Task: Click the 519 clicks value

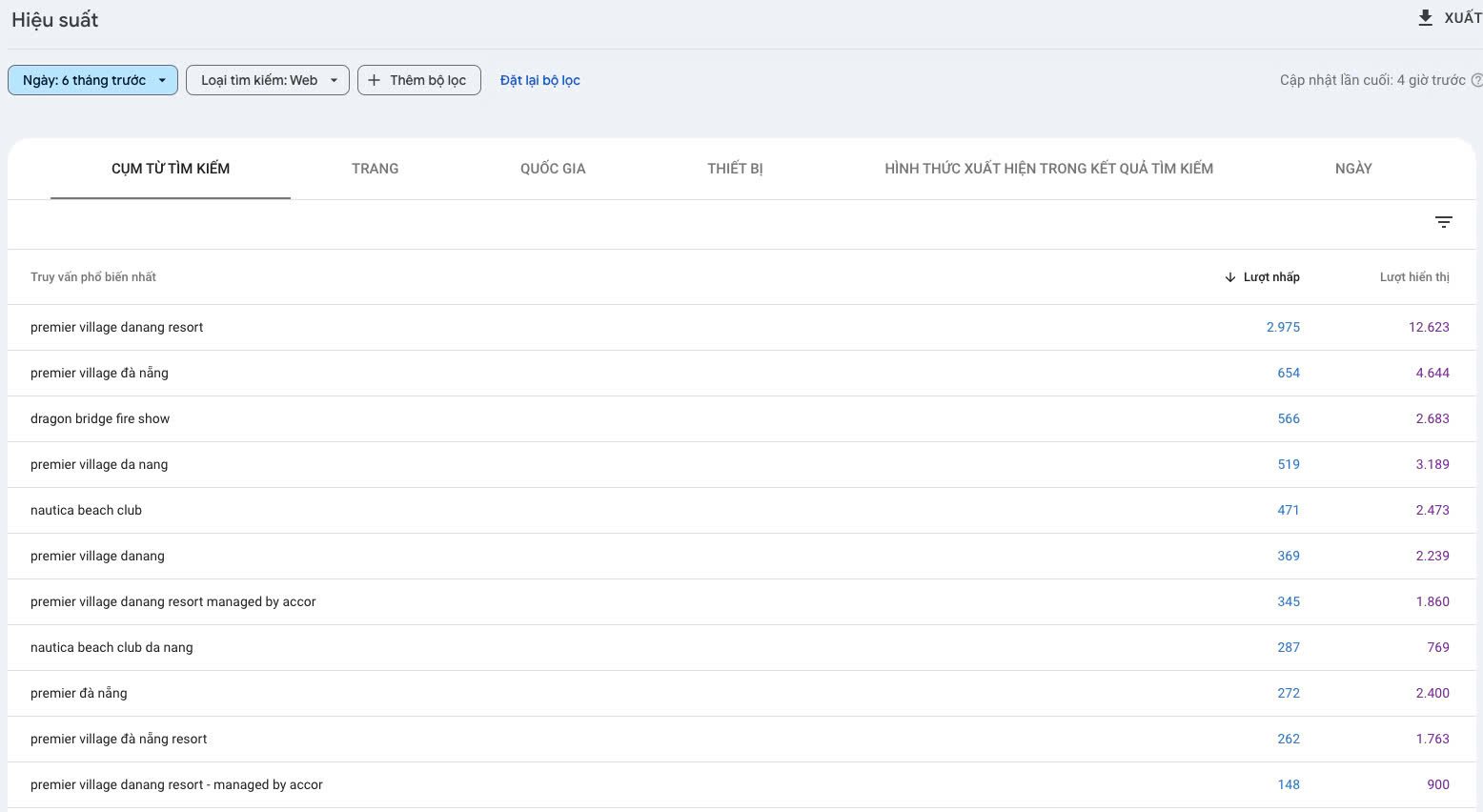Action: [x=1289, y=464]
